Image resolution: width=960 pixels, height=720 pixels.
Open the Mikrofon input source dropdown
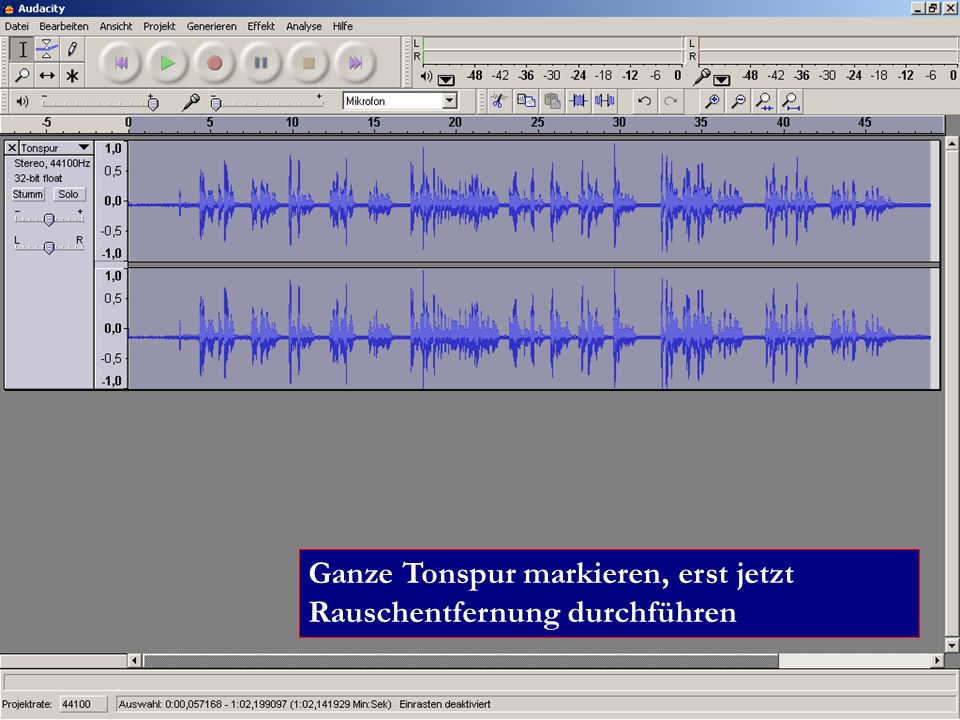[x=450, y=101]
